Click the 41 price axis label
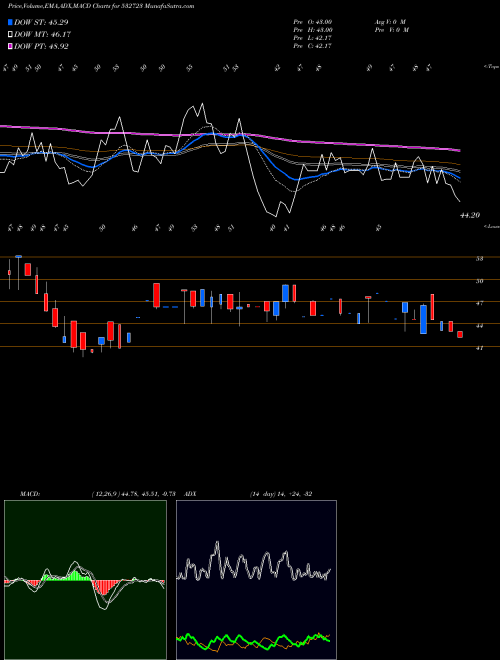The image size is (500, 660). (x=479, y=348)
